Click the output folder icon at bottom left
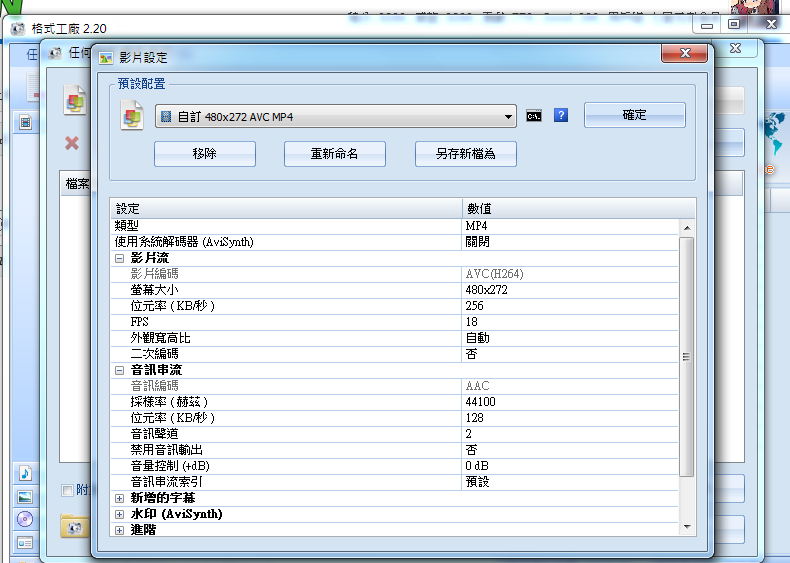This screenshot has height=563, width=790. [72, 525]
